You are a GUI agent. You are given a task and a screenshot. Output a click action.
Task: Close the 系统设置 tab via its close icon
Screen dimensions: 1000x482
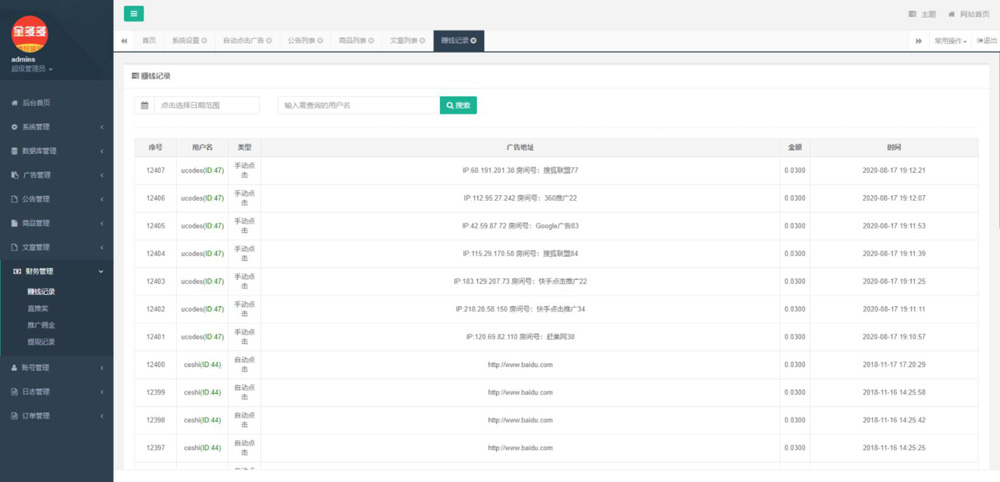click(x=204, y=41)
